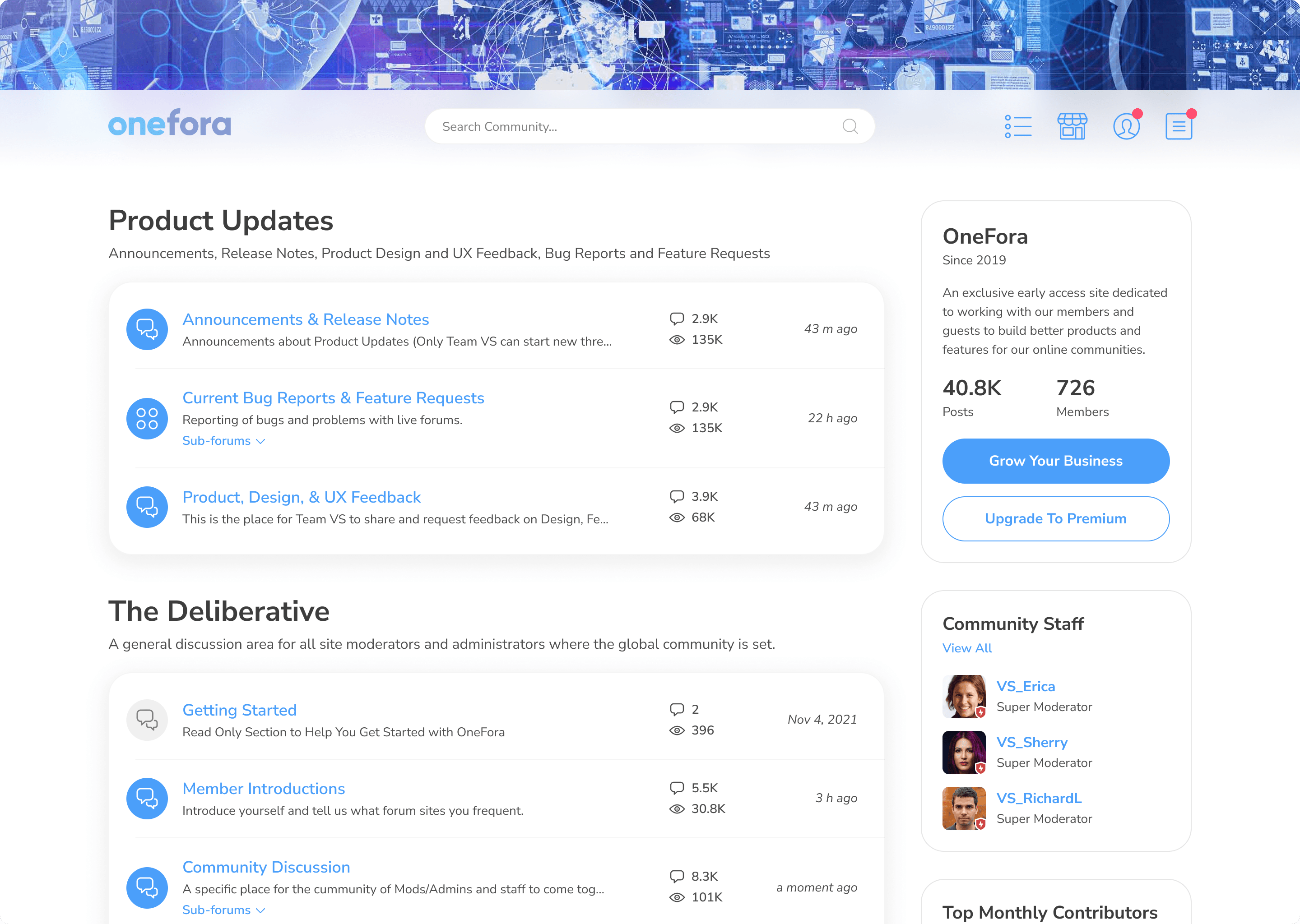Open Announcements & Release Notes forum
The height and width of the screenshot is (924, 1300).
306,319
